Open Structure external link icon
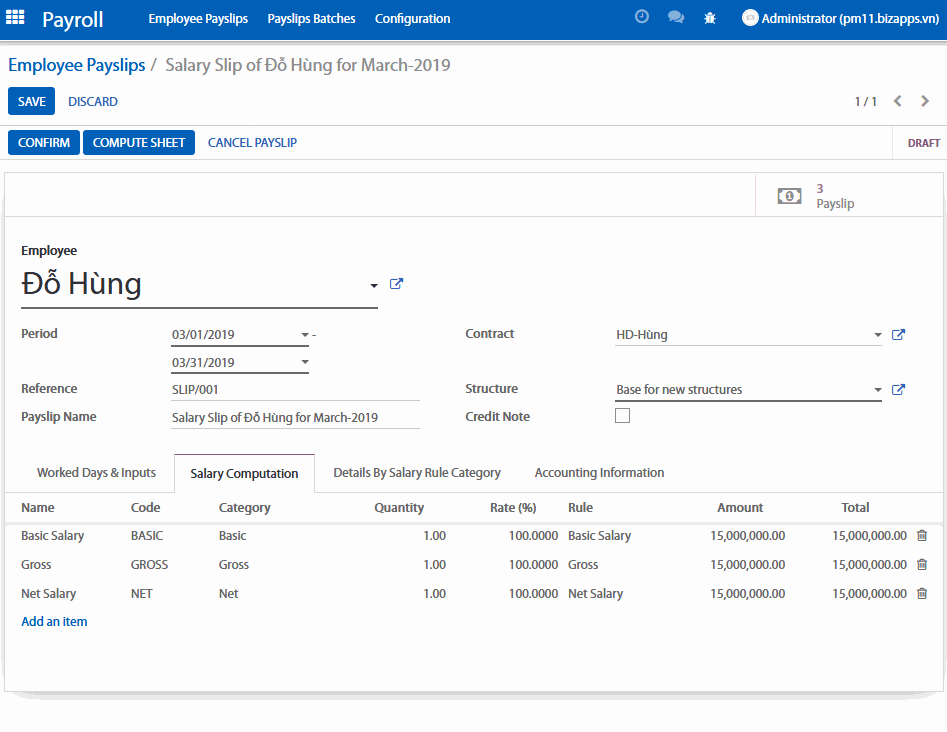The image size is (947, 732). point(898,390)
